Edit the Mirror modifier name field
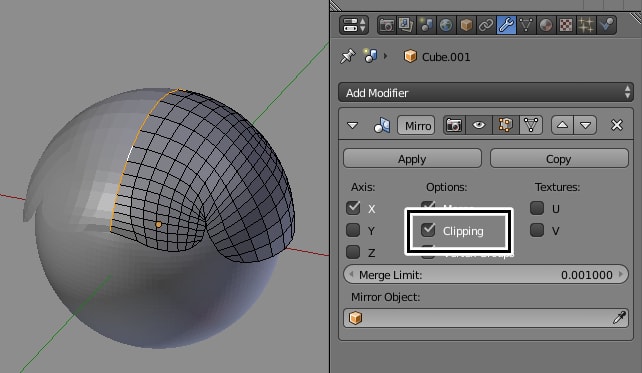This screenshot has height=373, width=642. coord(416,125)
